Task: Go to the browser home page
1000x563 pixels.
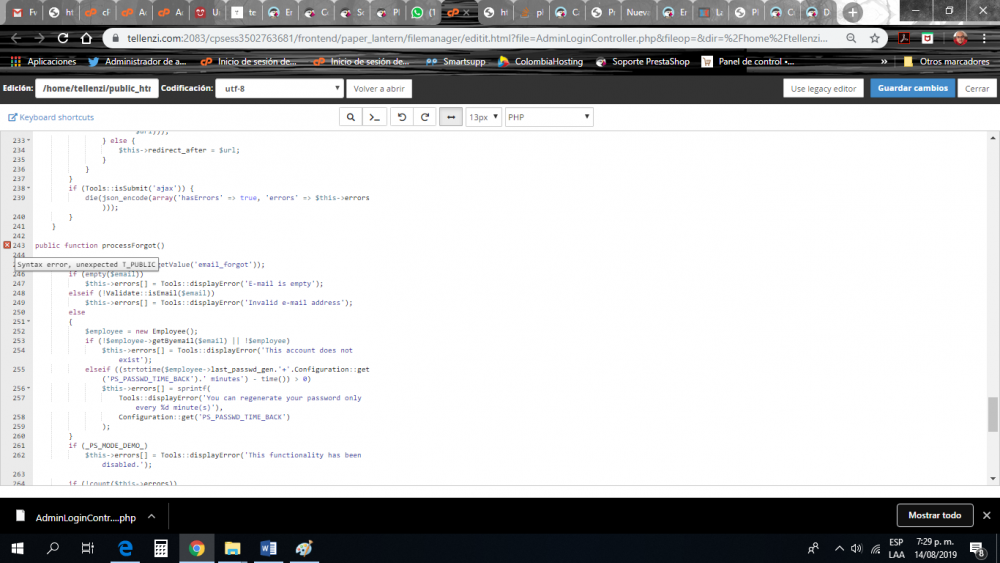Action: tap(86, 38)
